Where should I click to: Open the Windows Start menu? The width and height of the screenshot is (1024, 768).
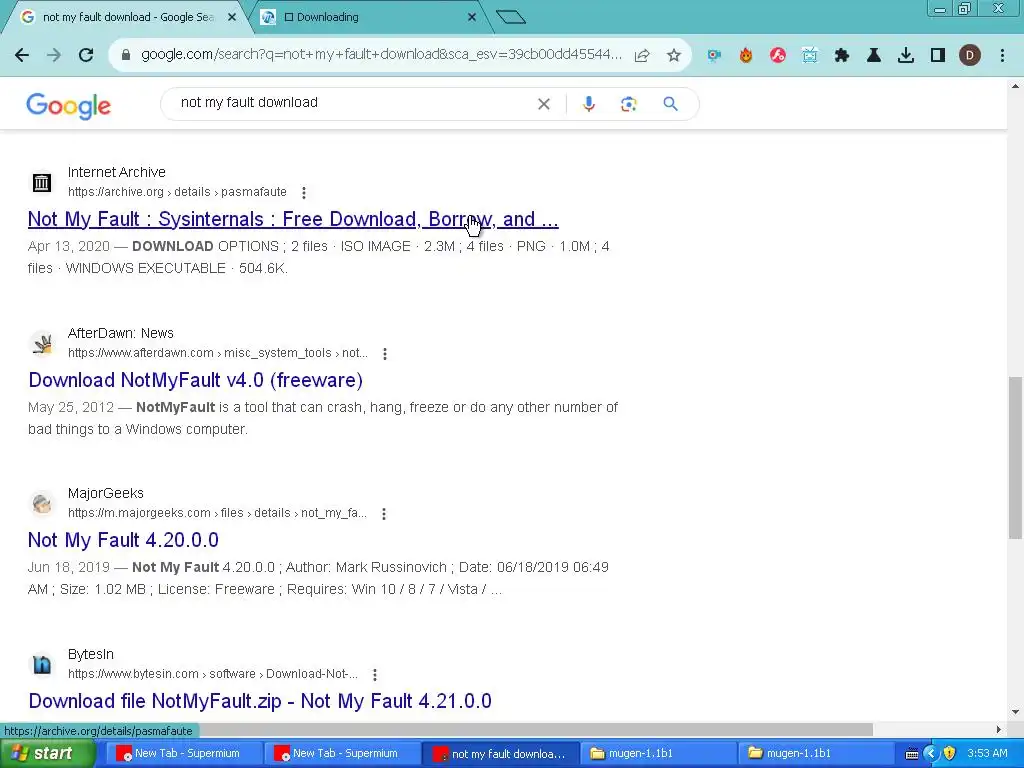tap(46, 754)
